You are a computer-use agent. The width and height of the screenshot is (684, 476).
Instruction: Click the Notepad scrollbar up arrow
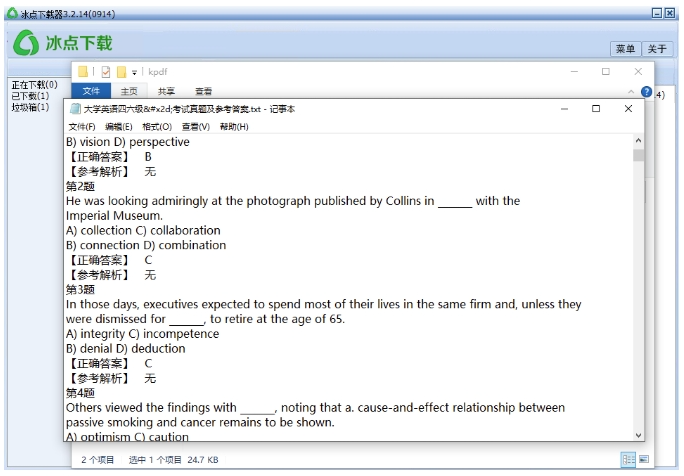[638, 140]
